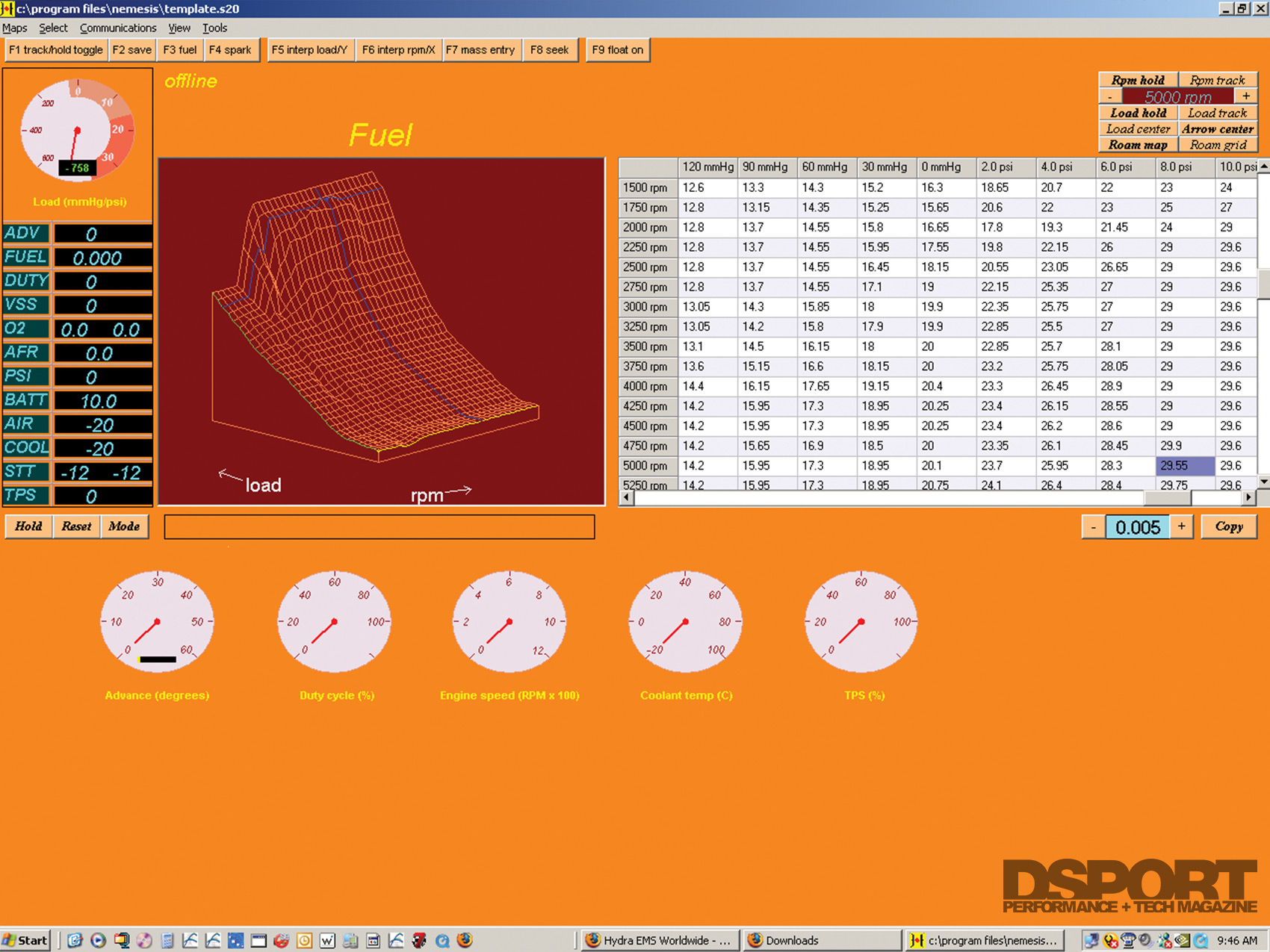Open the Communications menu
The height and width of the screenshot is (952, 1270).
tap(118, 28)
